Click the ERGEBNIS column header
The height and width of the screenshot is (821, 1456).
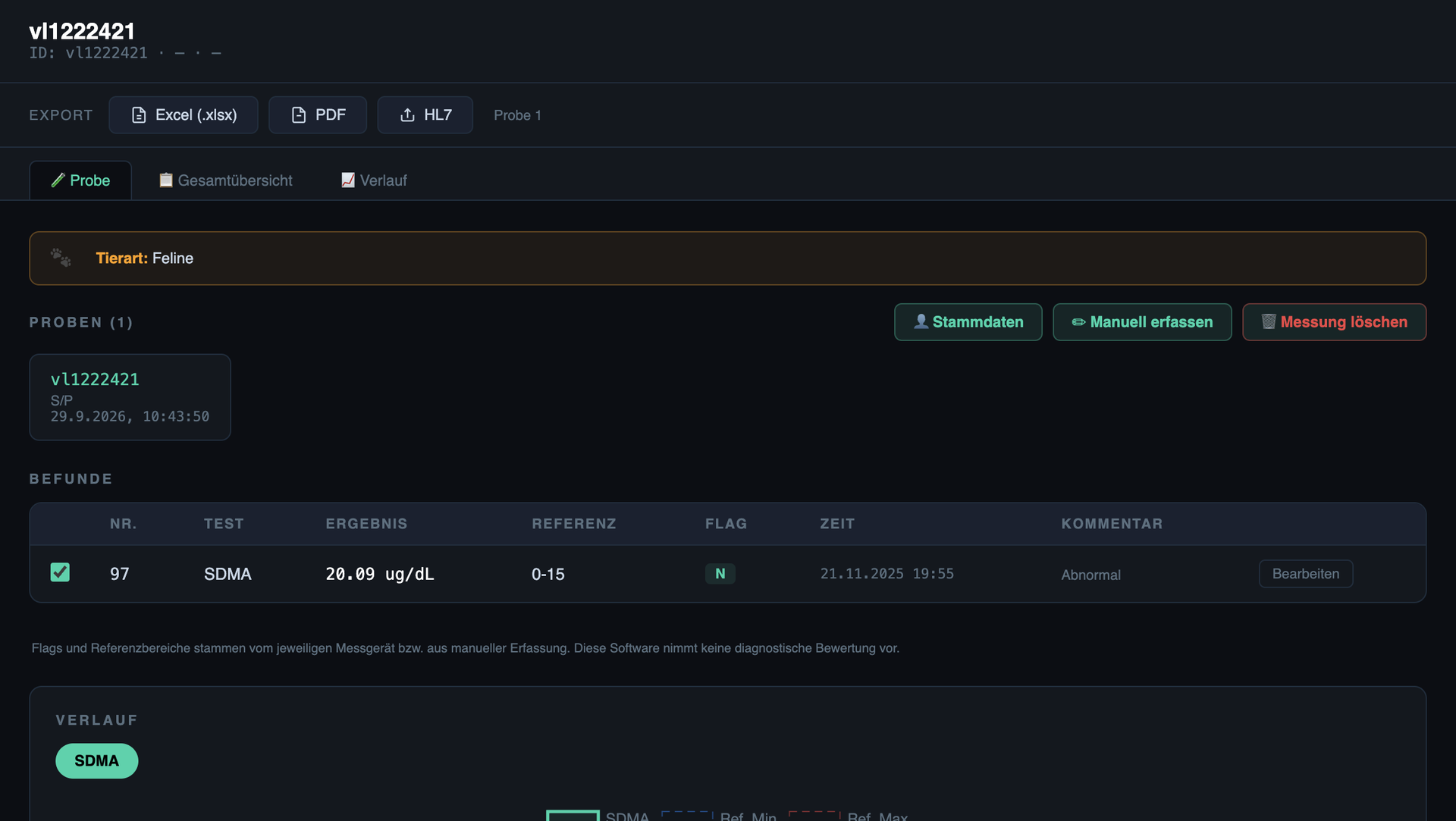click(366, 524)
